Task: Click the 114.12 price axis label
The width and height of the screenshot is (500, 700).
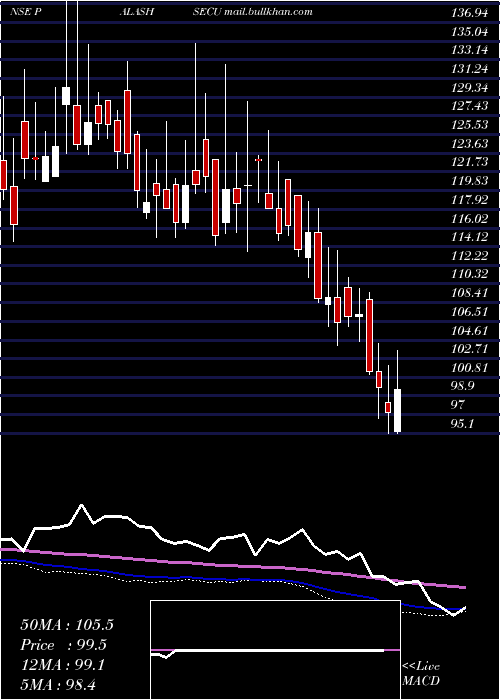Action: click(x=469, y=237)
